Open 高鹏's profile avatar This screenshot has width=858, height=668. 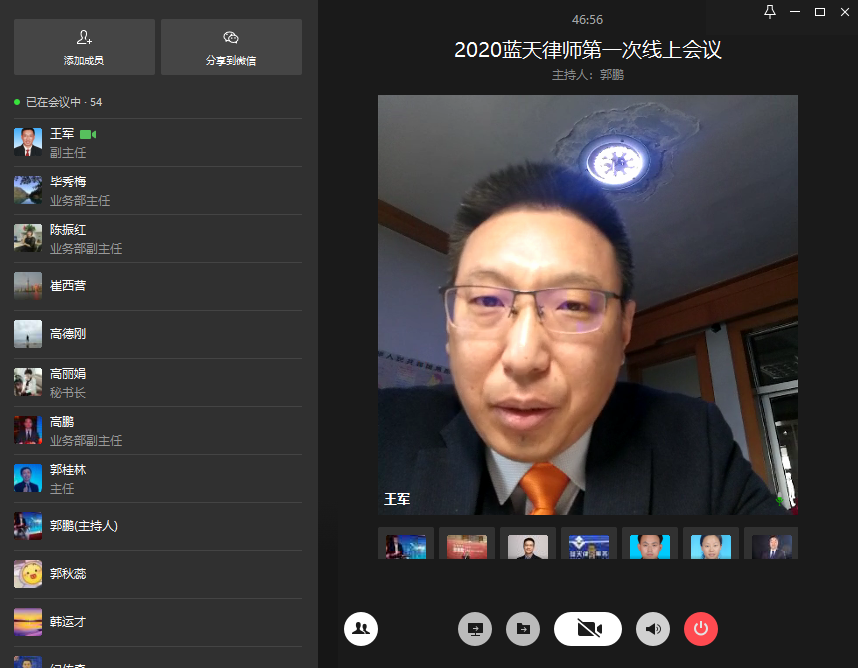28,430
